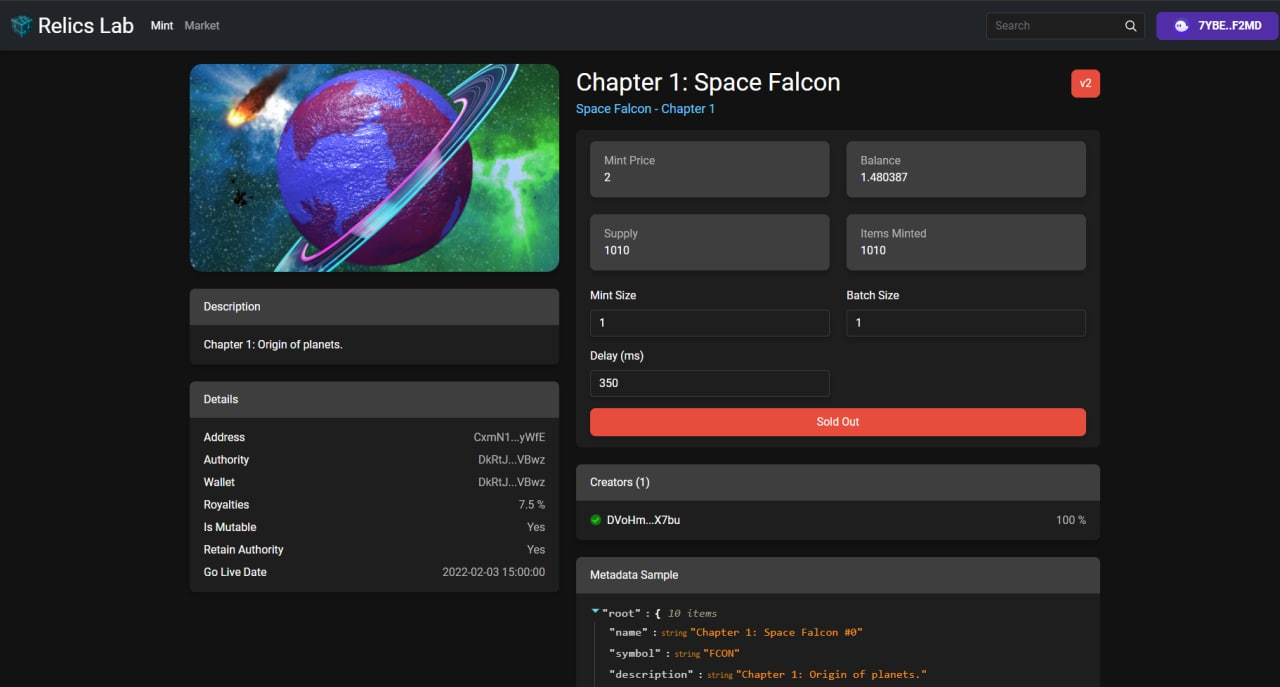Image resolution: width=1280 pixels, height=687 pixels.
Task: Click the Mint Price card
Action: [710, 169]
